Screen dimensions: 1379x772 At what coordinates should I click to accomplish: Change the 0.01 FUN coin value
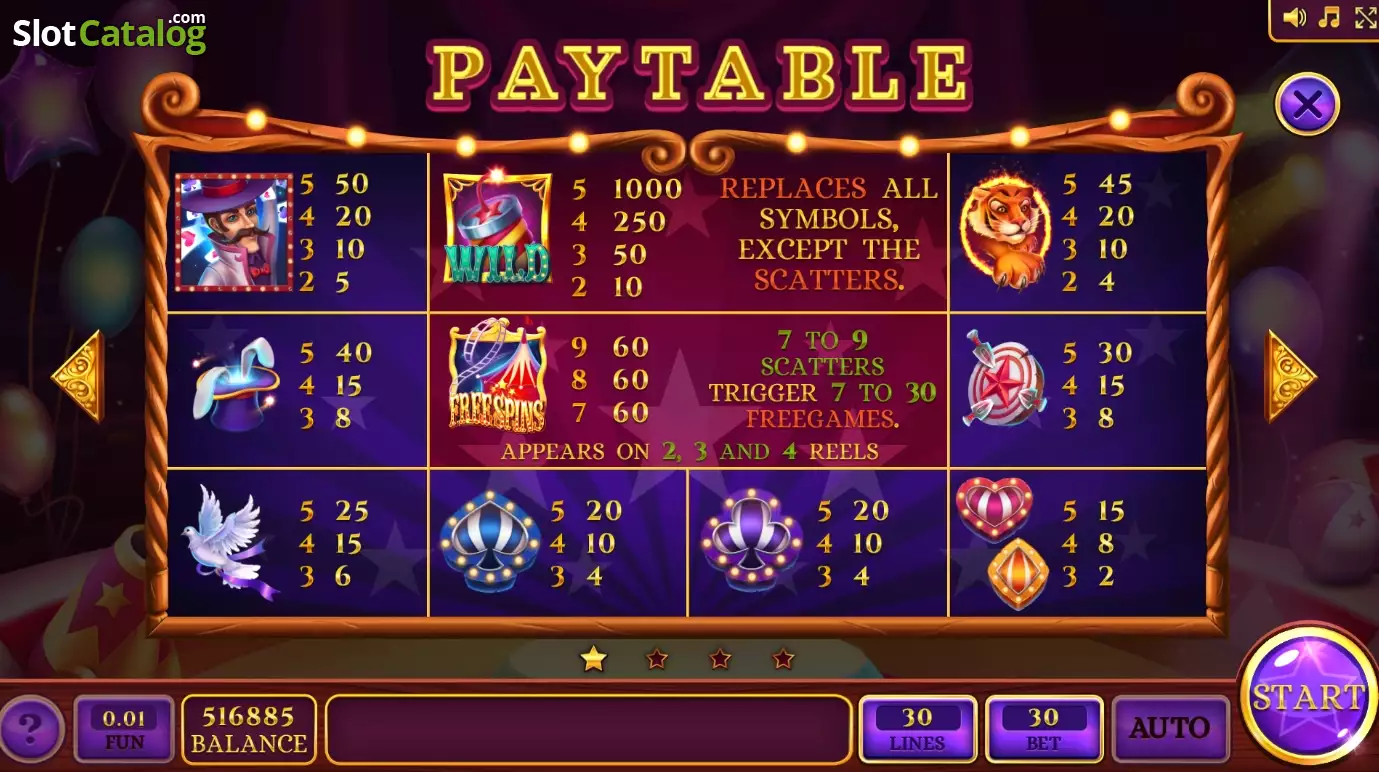pyautogui.click(x=124, y=729)
